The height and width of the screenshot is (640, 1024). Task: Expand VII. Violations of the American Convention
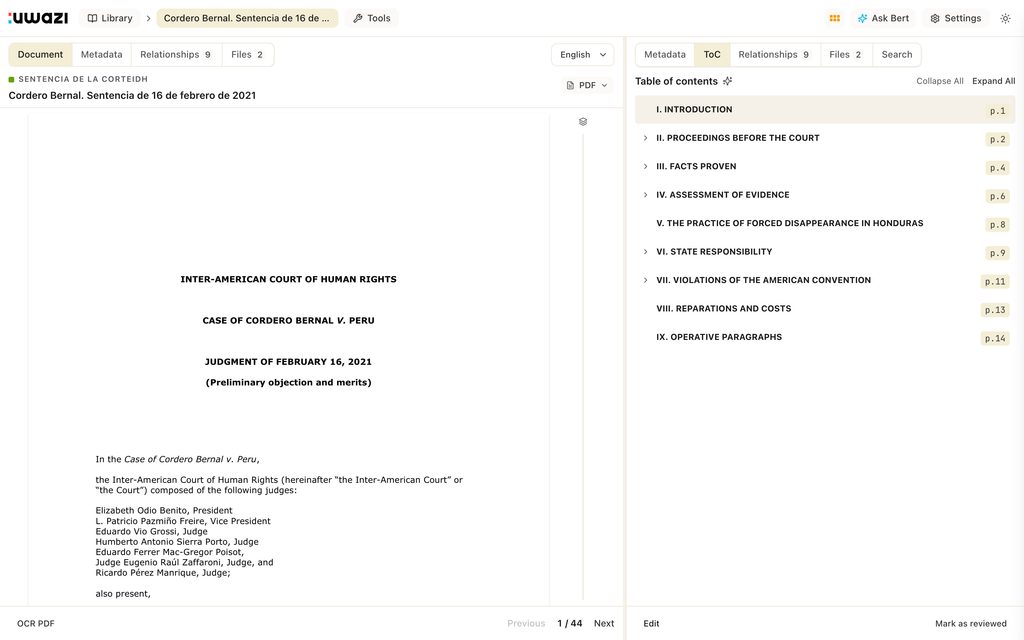(x=645, y=280)
